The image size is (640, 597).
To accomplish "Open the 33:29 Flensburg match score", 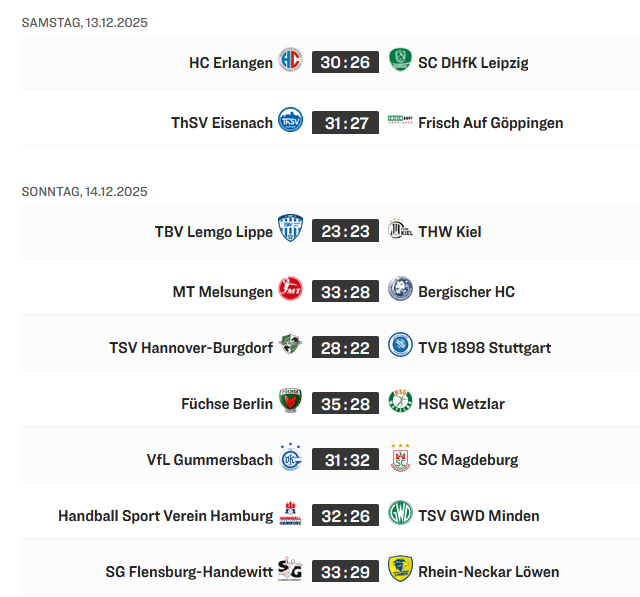I will click(346, 572).
